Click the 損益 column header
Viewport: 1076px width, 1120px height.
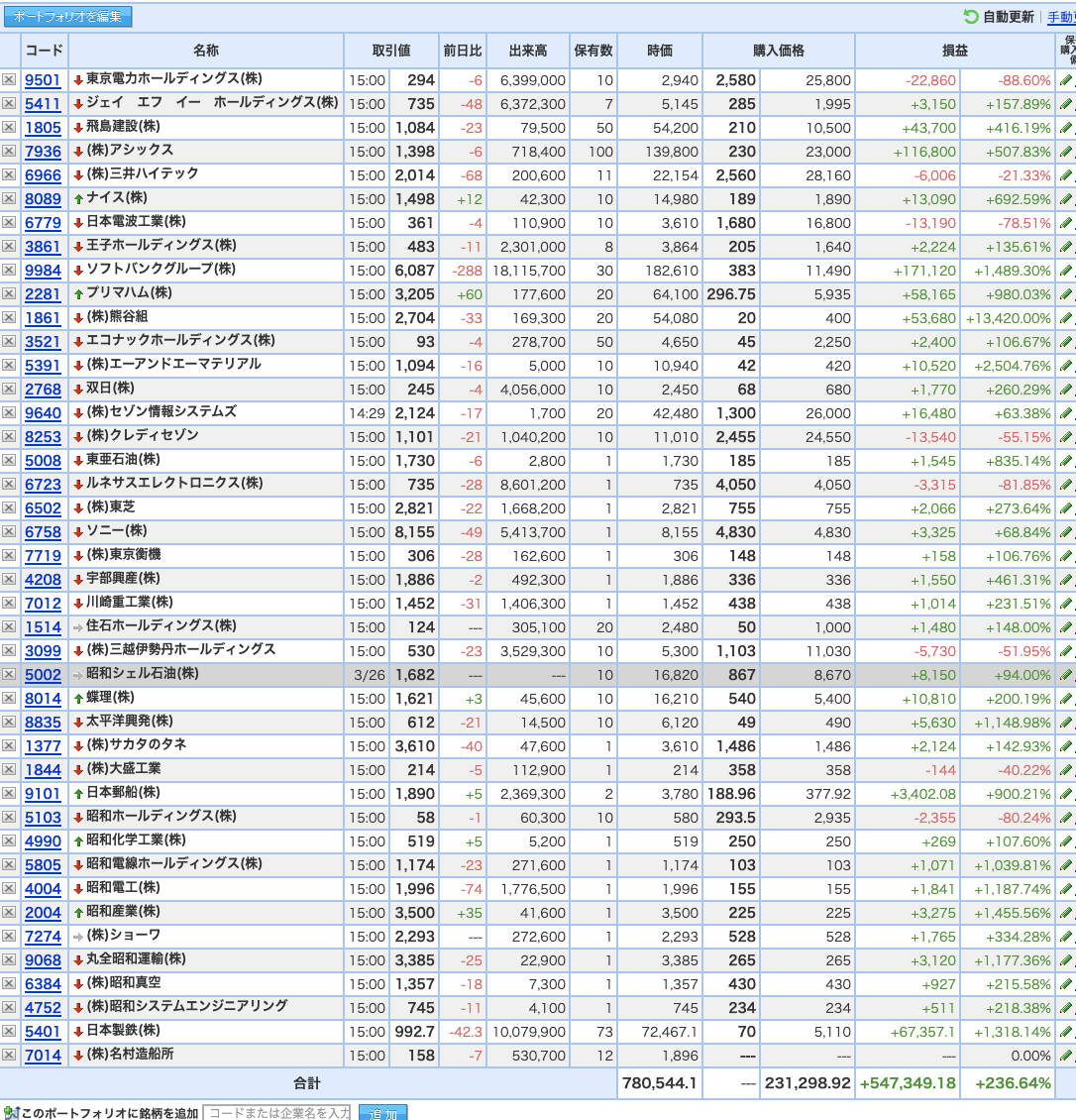pyautogui.click(x=955, y=50)
